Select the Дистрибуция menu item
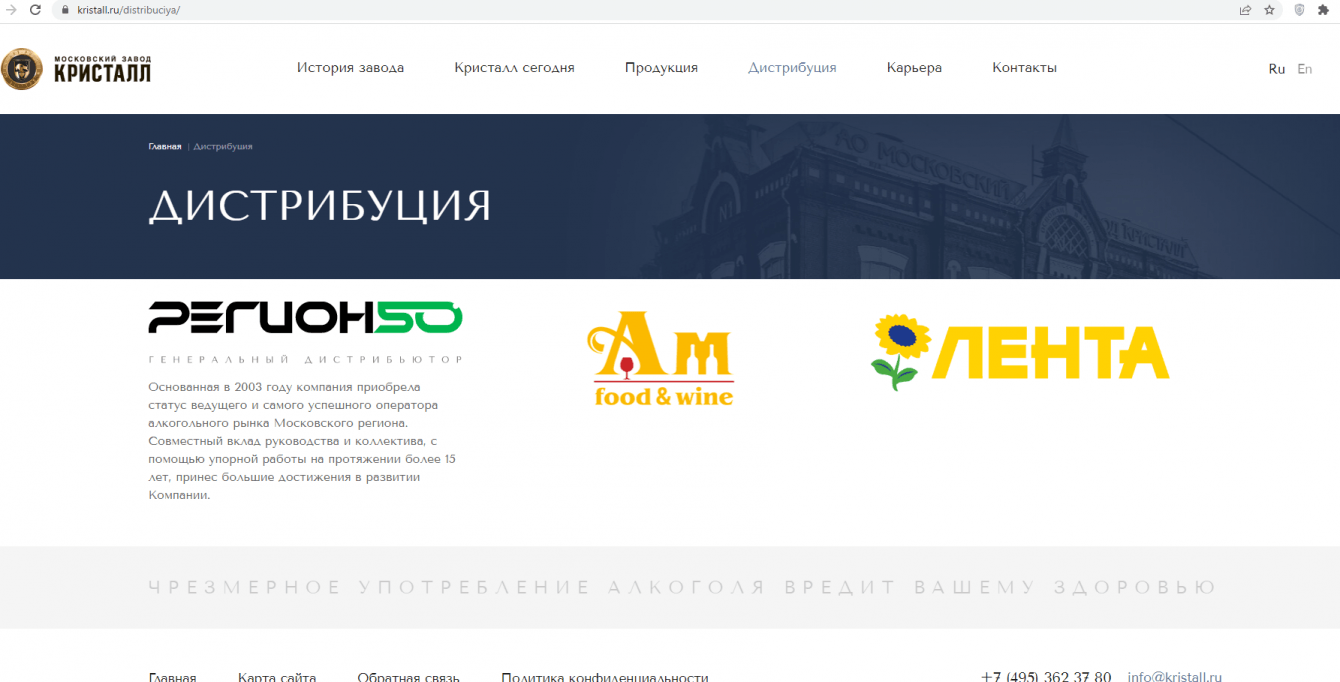 (x=792, y=68)
